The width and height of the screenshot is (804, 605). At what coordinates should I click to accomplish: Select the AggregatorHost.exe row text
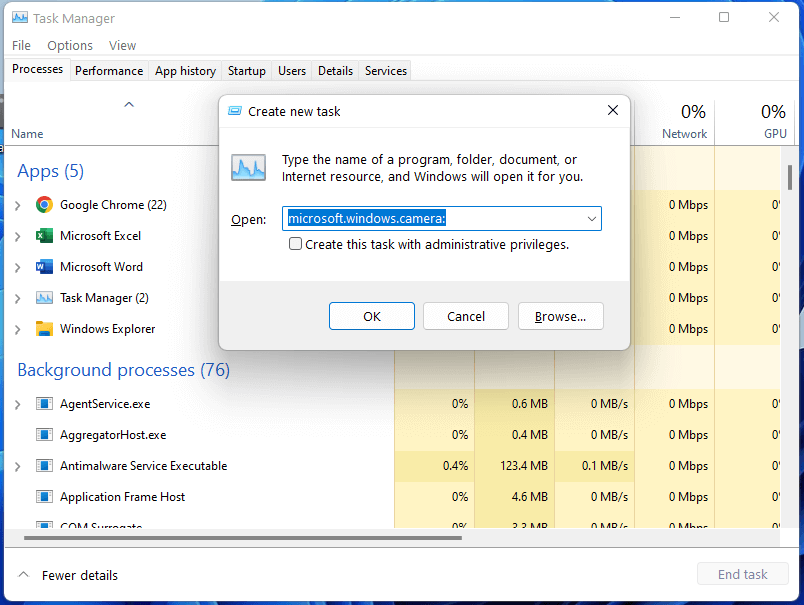(113, 435)
